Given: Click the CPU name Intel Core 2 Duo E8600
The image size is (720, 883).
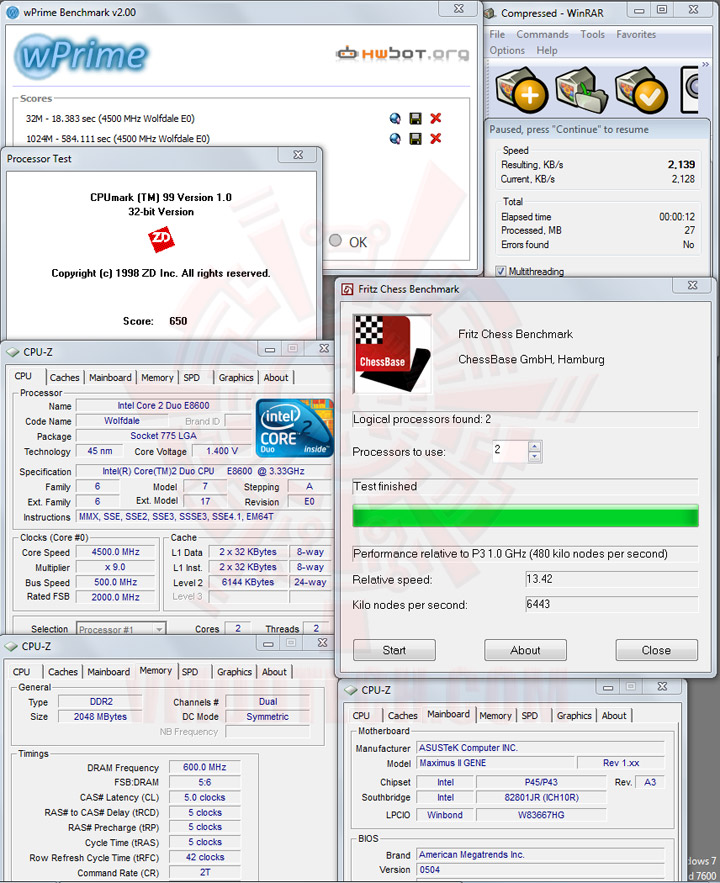Looking at the screenshot, I should click(x=163, y=405).
